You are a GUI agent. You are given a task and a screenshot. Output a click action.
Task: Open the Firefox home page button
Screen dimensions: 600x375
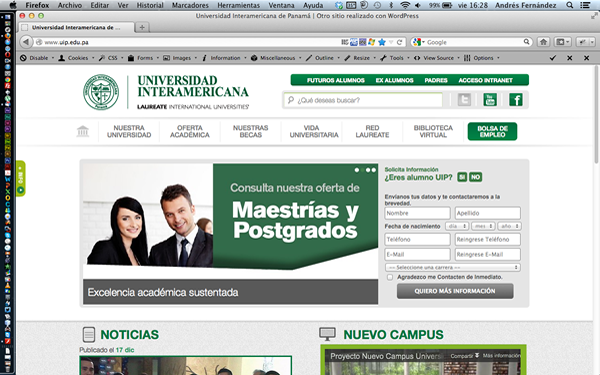[543, 42]
